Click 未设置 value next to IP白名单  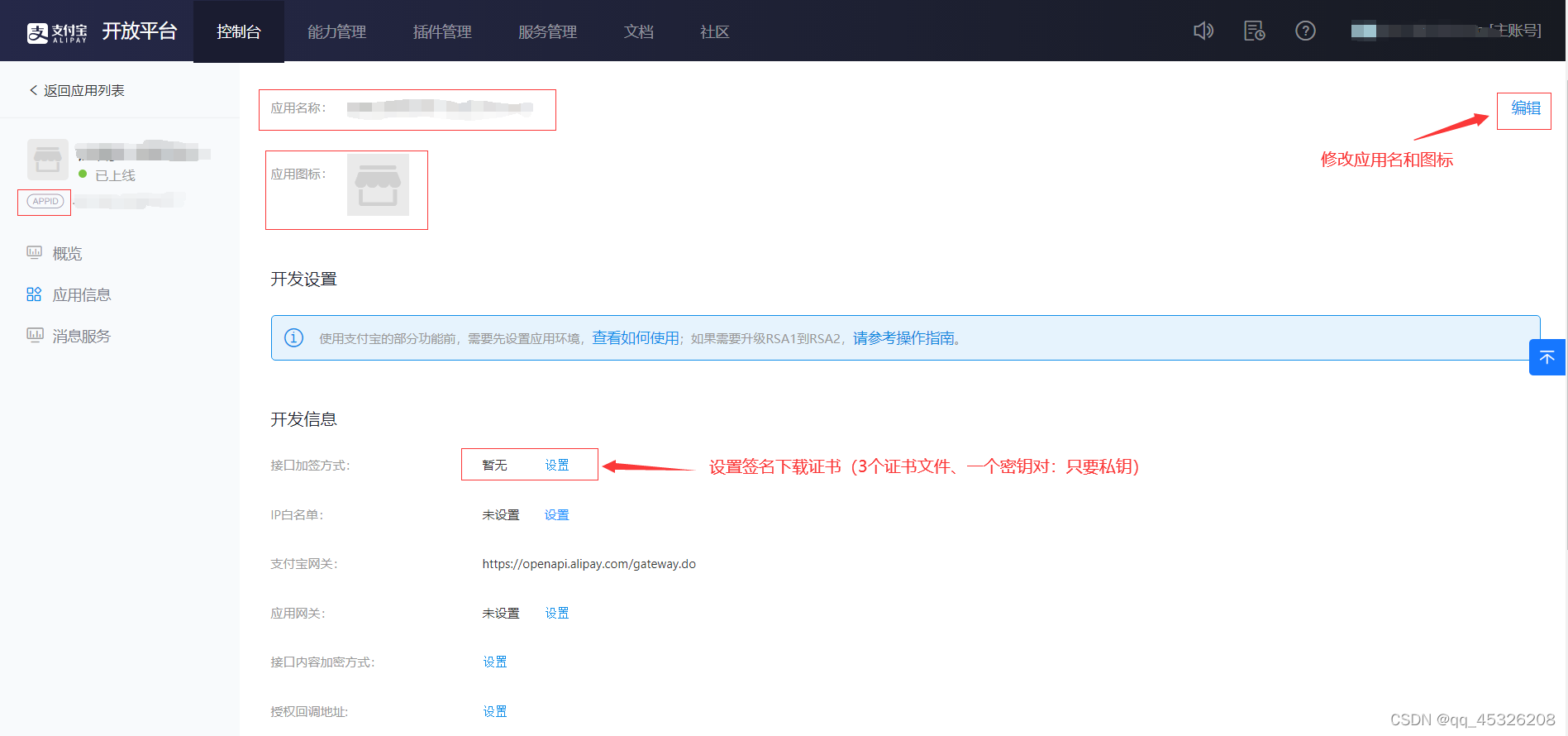tap(501, 514)
